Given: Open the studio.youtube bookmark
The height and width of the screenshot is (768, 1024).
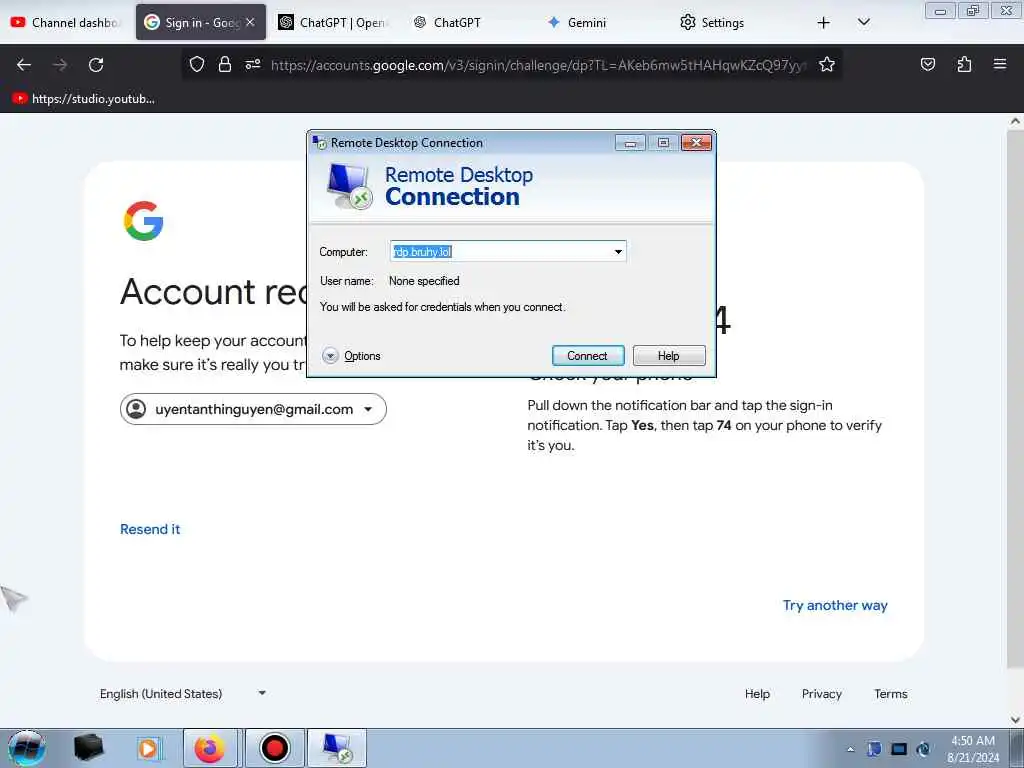Looking at the screenshot, I should point(84,99).
